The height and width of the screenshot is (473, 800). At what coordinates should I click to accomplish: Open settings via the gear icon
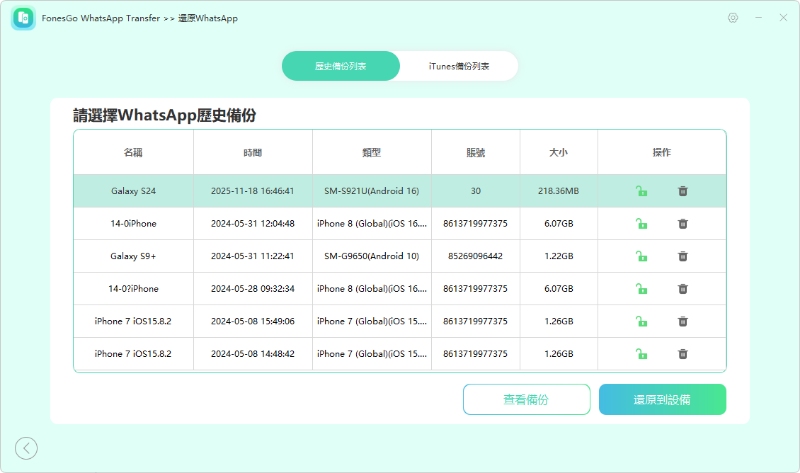coord(733,18)
